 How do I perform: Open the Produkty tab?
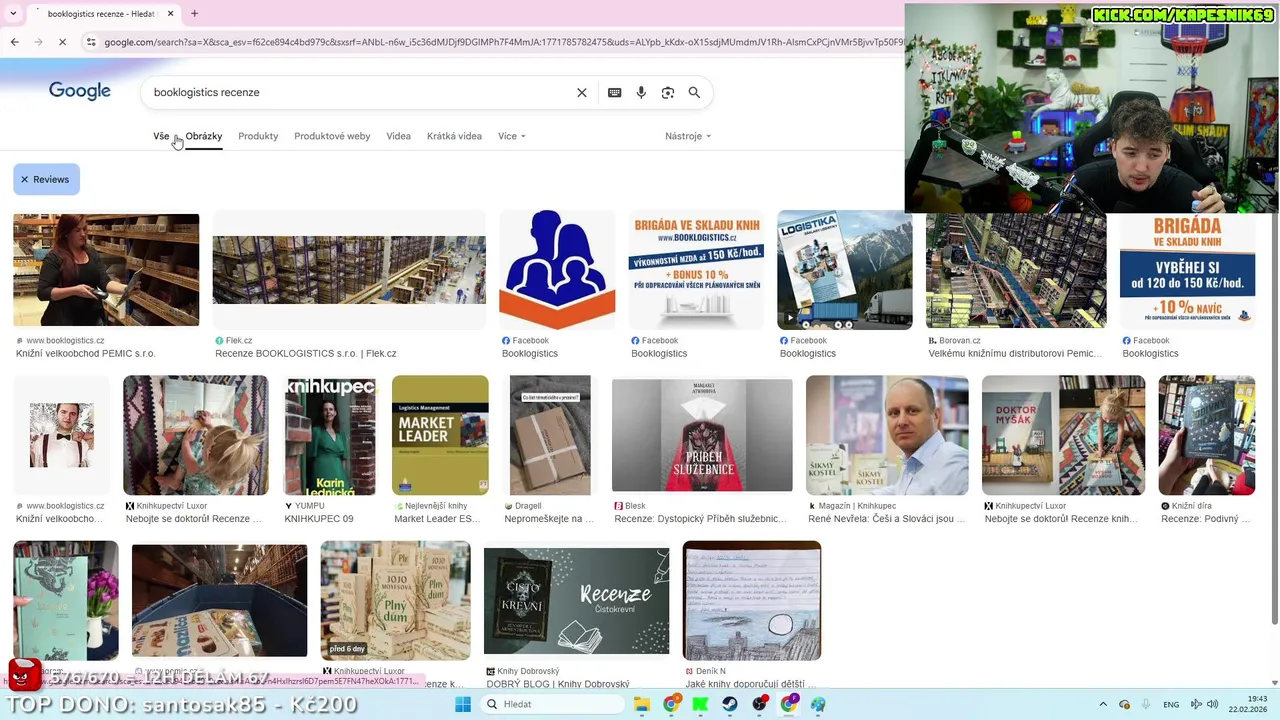(x=258, y=136)
